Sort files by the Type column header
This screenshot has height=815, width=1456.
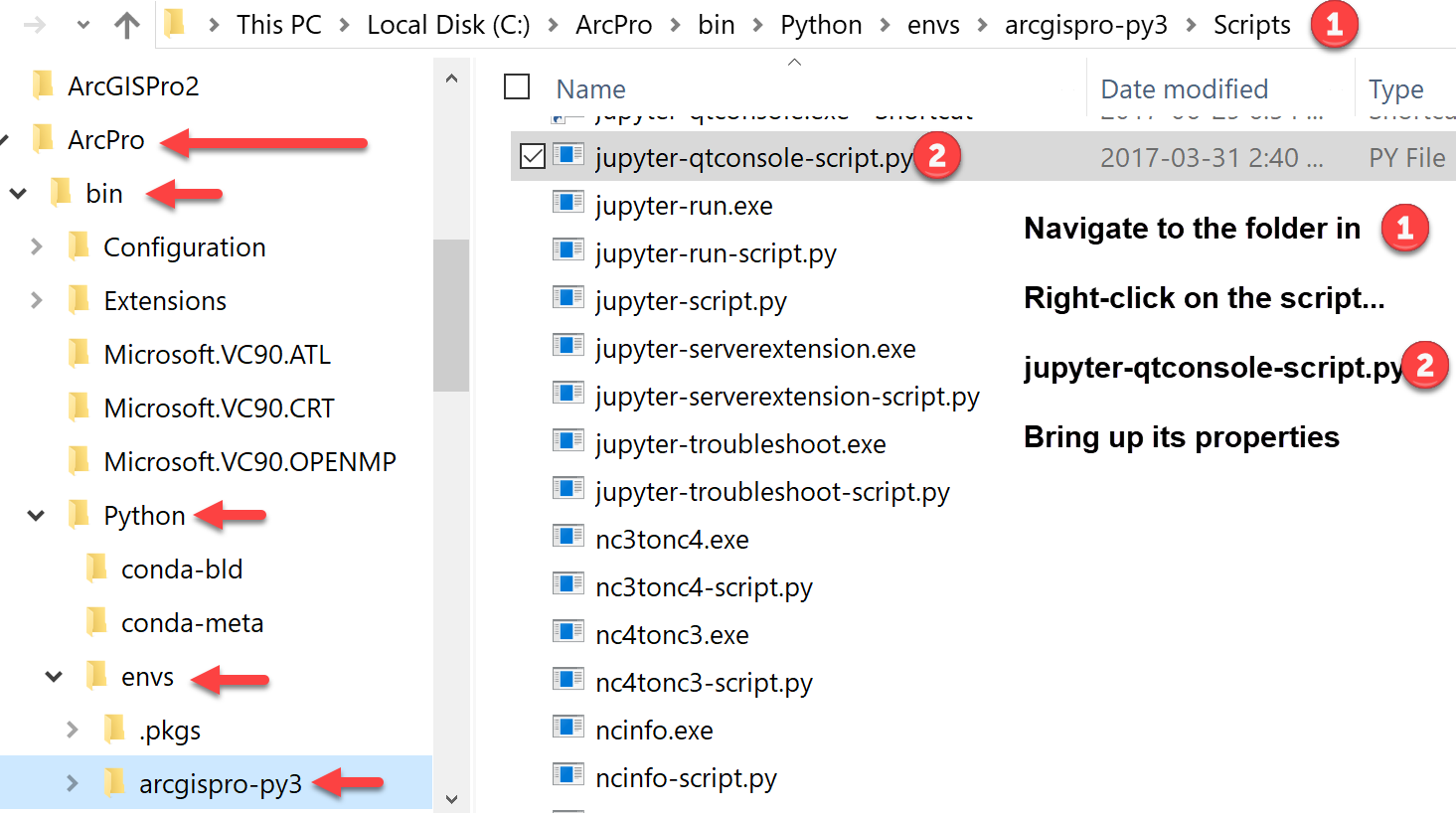pyautogui.click(x=1396, y=89)
